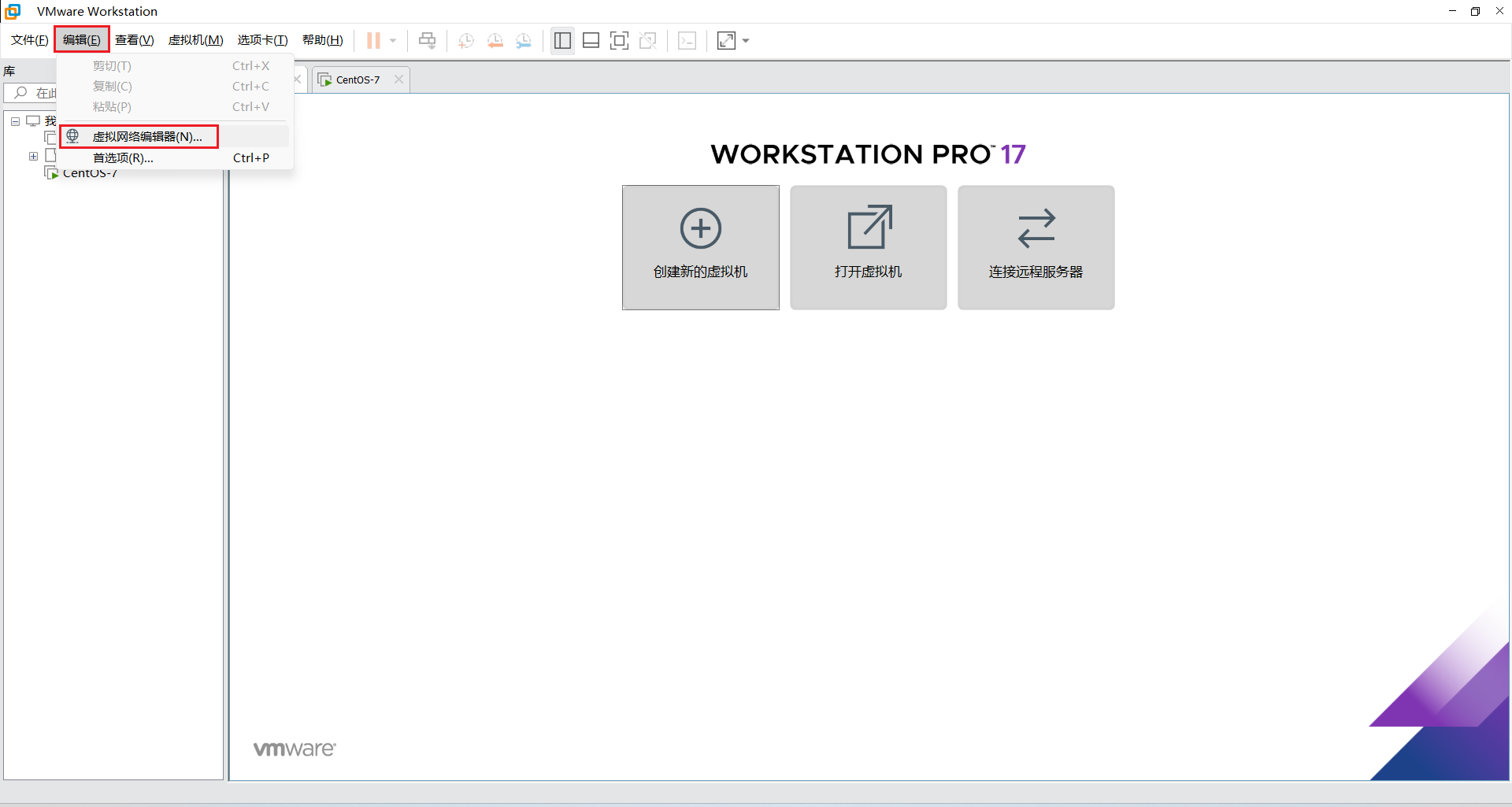Image resolution: width=1512 pixels, height=807 pixels.
Task: Open the 查看(V) menu
Action: pos(135,40)
